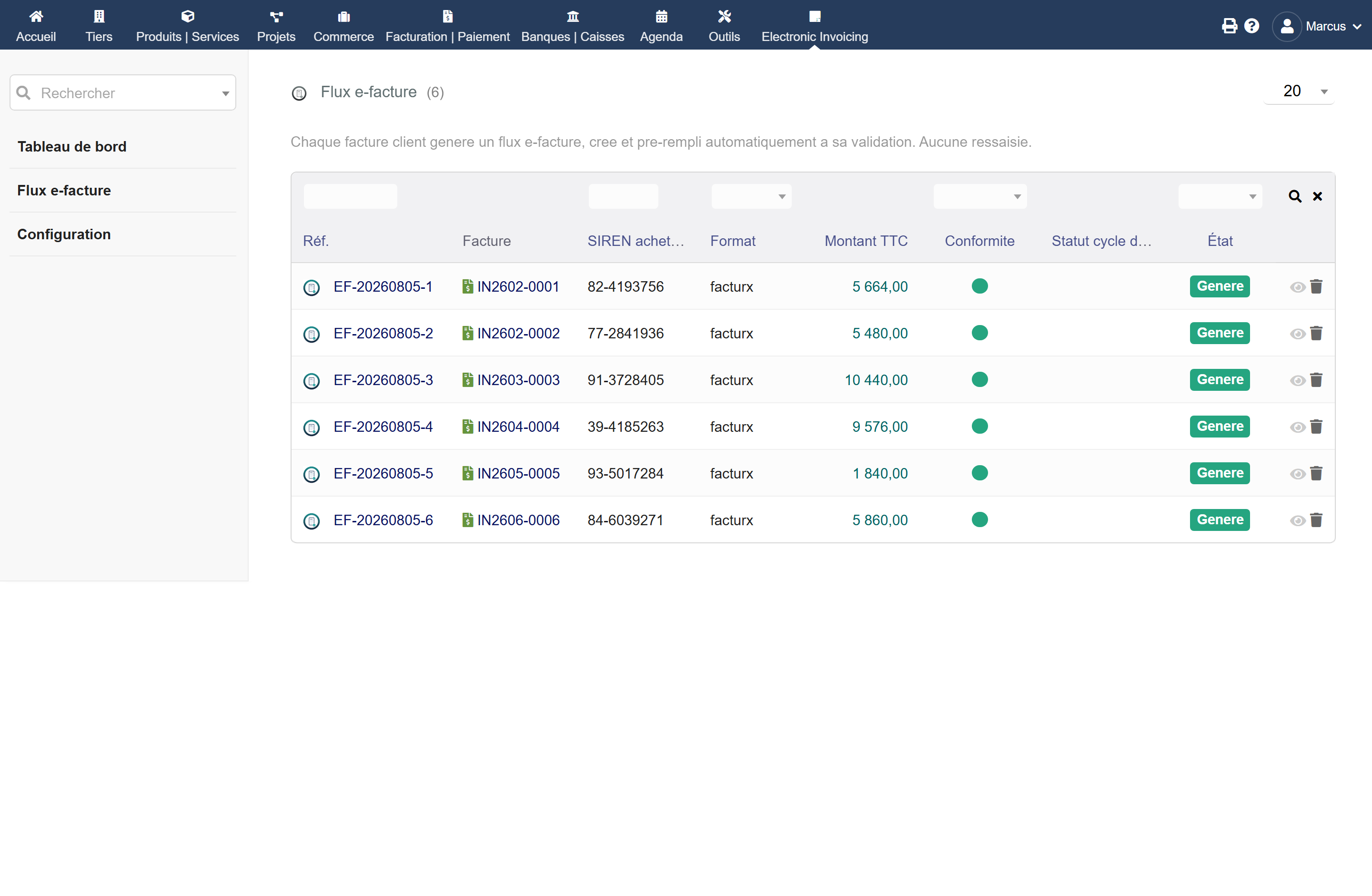The image size is (1372, 896).
Task: Click flux icon beside EF-20260805-6
Action: point(311,521)
